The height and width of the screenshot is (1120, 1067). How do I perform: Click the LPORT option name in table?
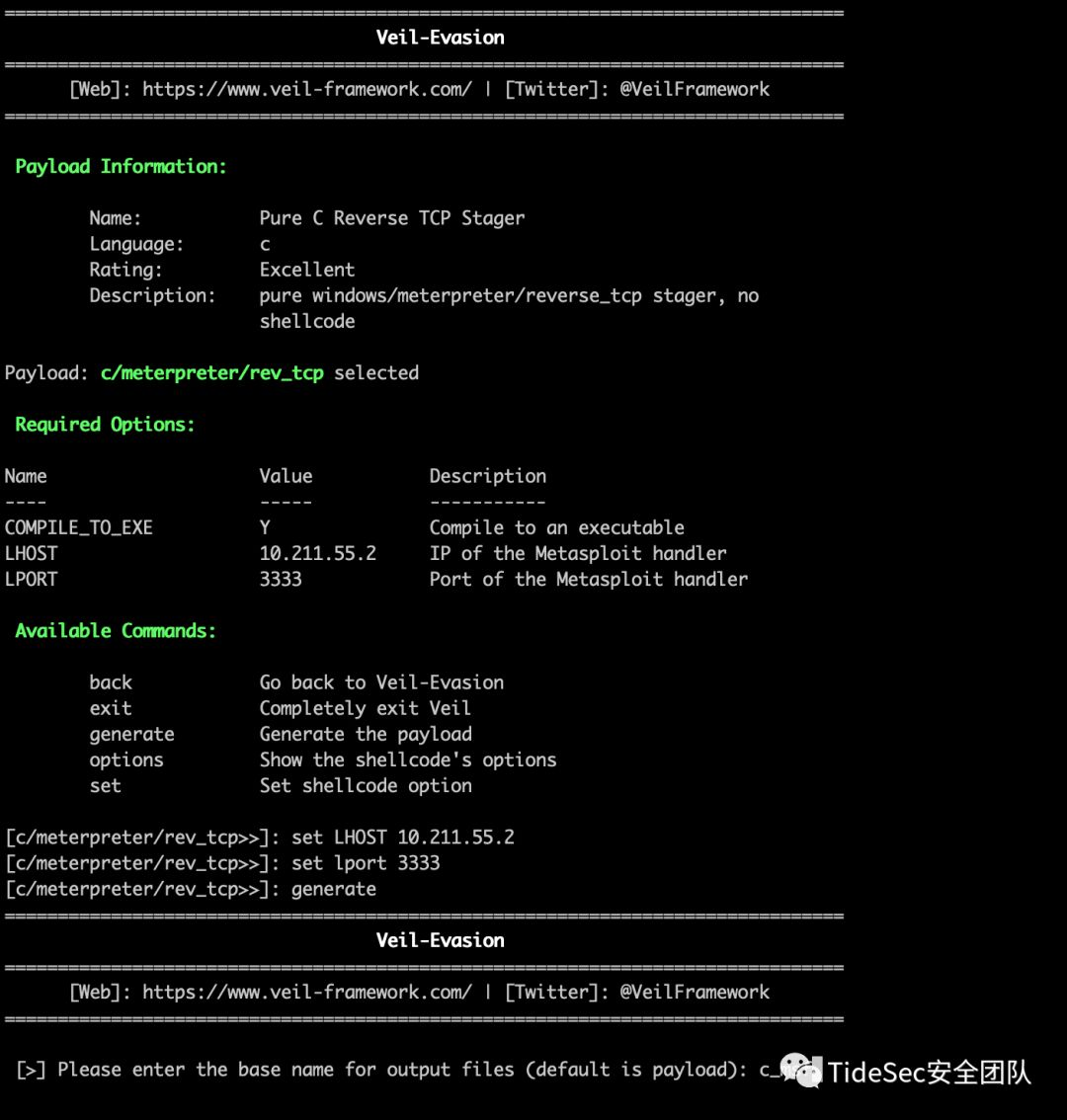click(x=31, y=580)
